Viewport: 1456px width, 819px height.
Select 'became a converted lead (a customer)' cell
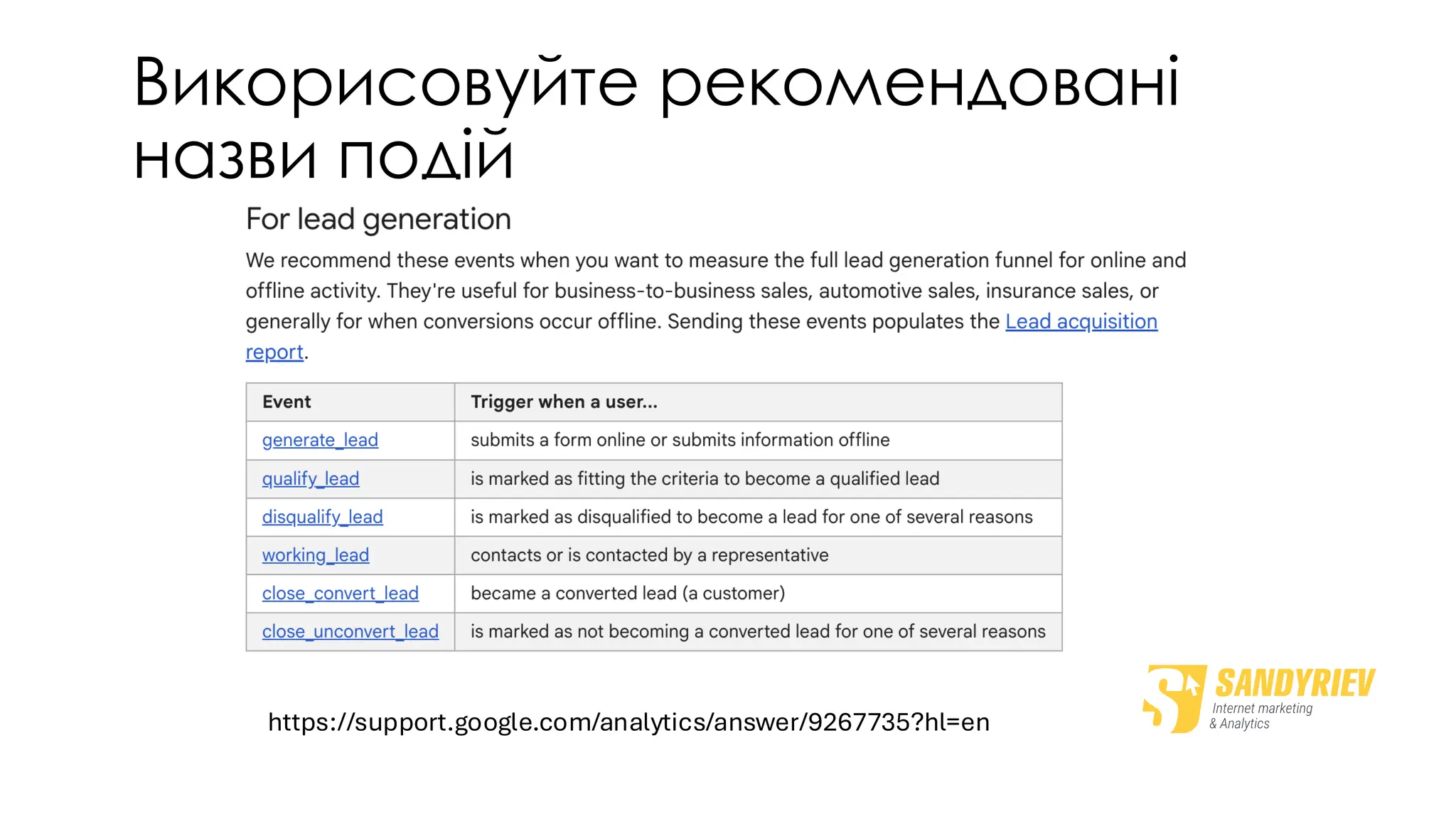(x=759, y=594)
